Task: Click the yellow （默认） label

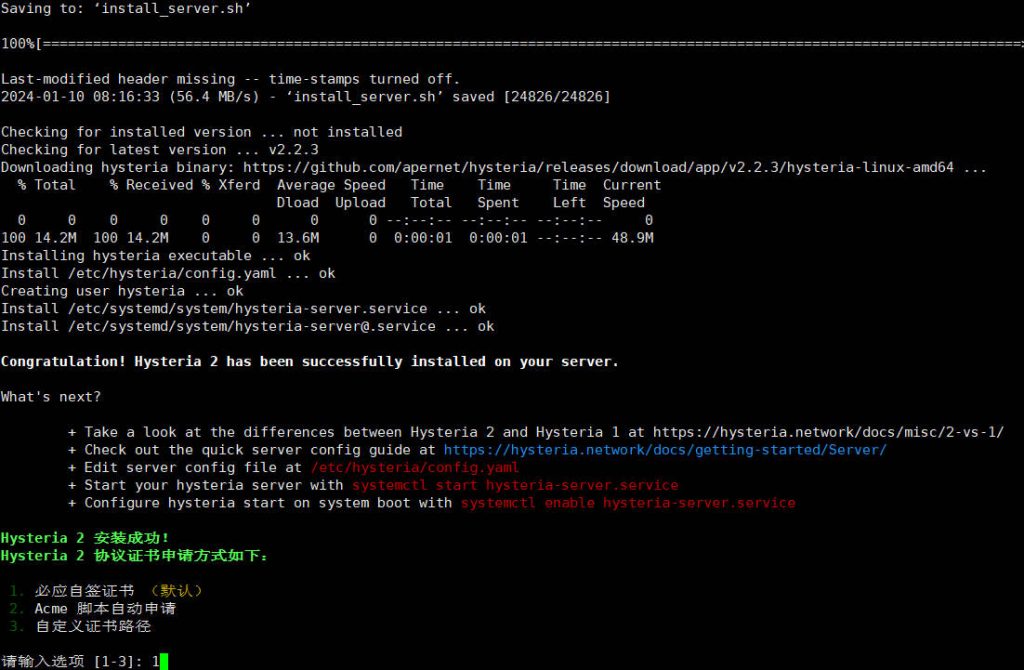Action: point(176,591)
